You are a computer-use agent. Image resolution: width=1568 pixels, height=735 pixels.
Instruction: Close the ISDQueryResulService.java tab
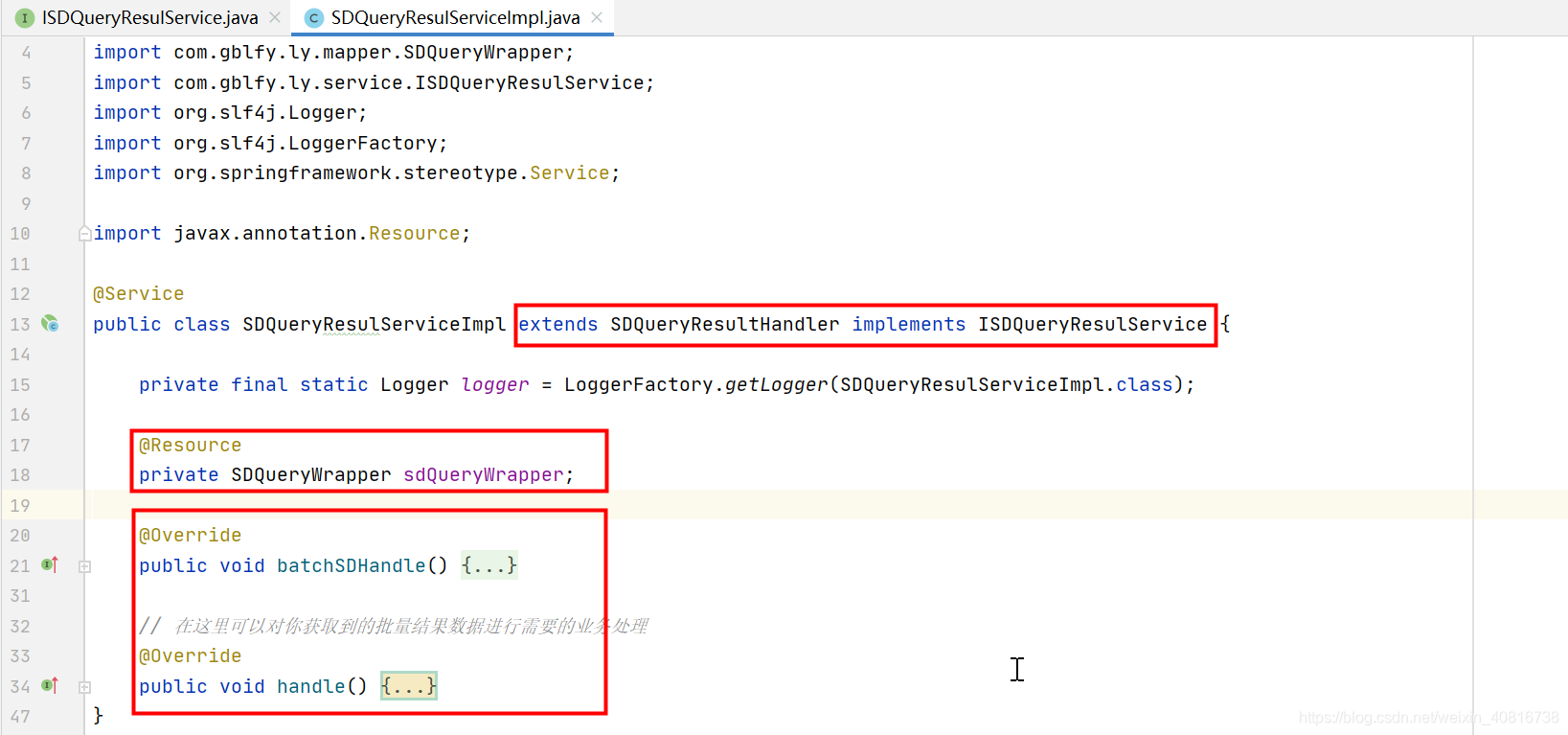(x=275, y=17)
